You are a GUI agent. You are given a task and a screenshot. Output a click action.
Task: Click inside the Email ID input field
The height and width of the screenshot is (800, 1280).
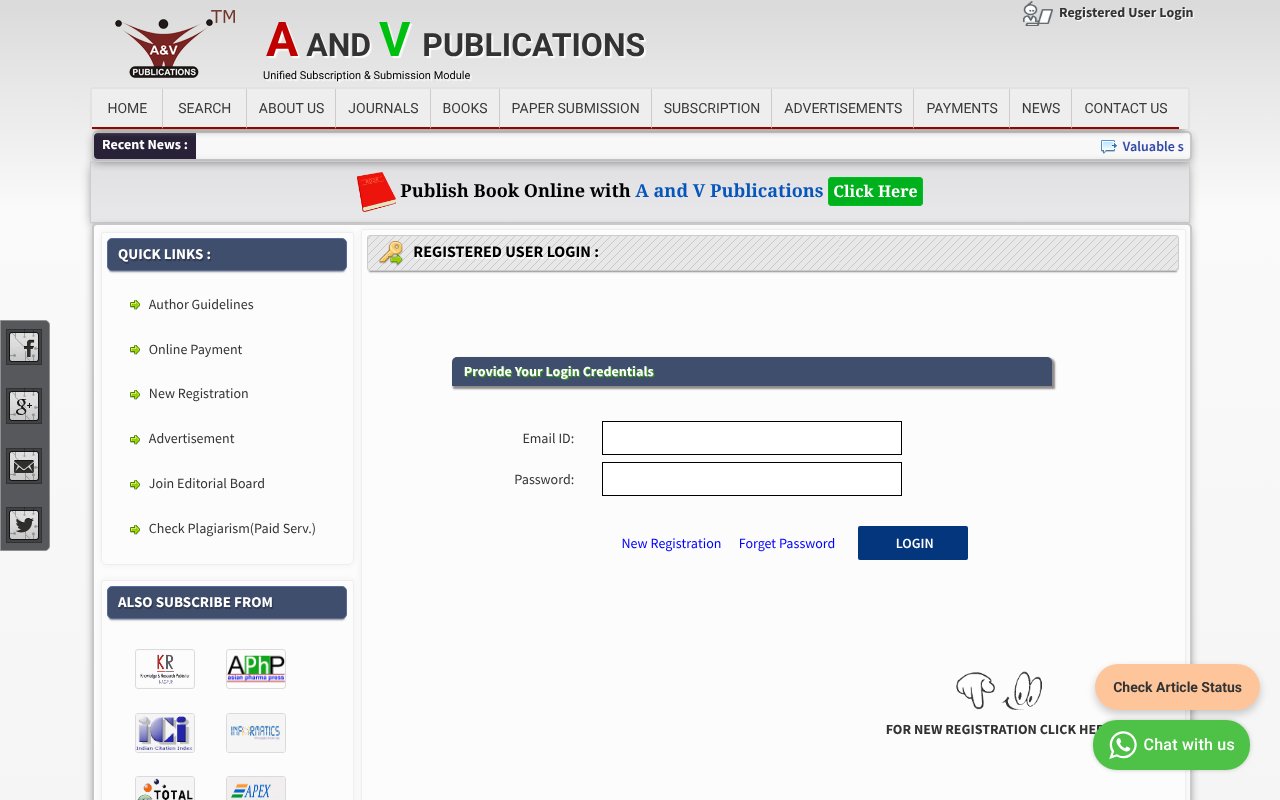click(751, 437)
